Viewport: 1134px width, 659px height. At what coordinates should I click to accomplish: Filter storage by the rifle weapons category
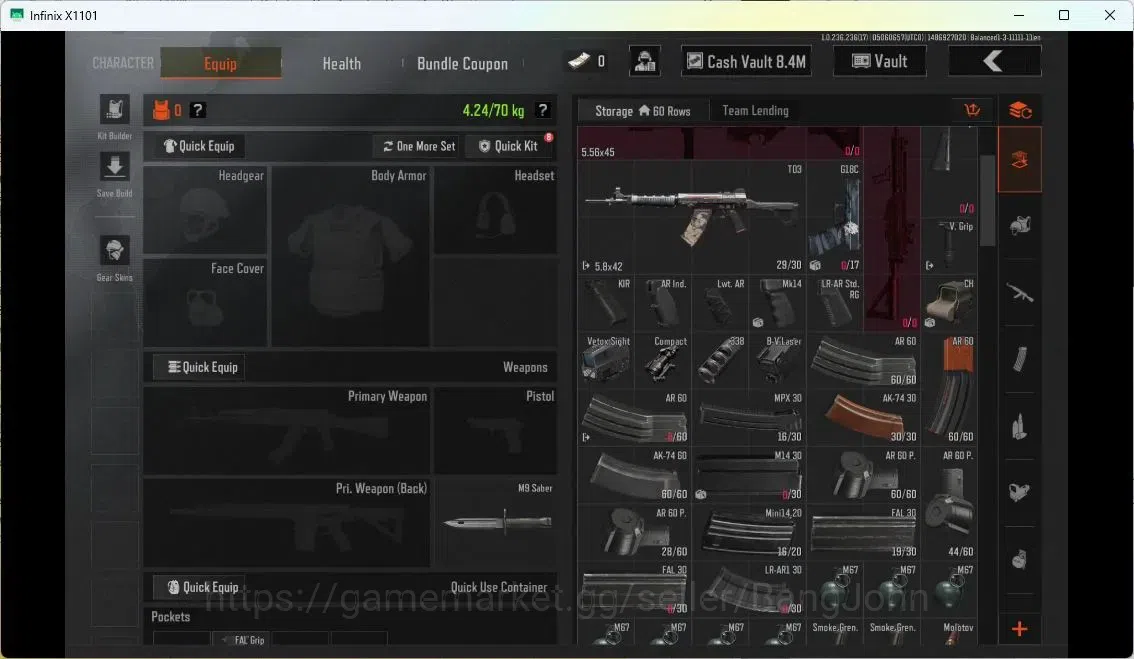coord(1020,293)
